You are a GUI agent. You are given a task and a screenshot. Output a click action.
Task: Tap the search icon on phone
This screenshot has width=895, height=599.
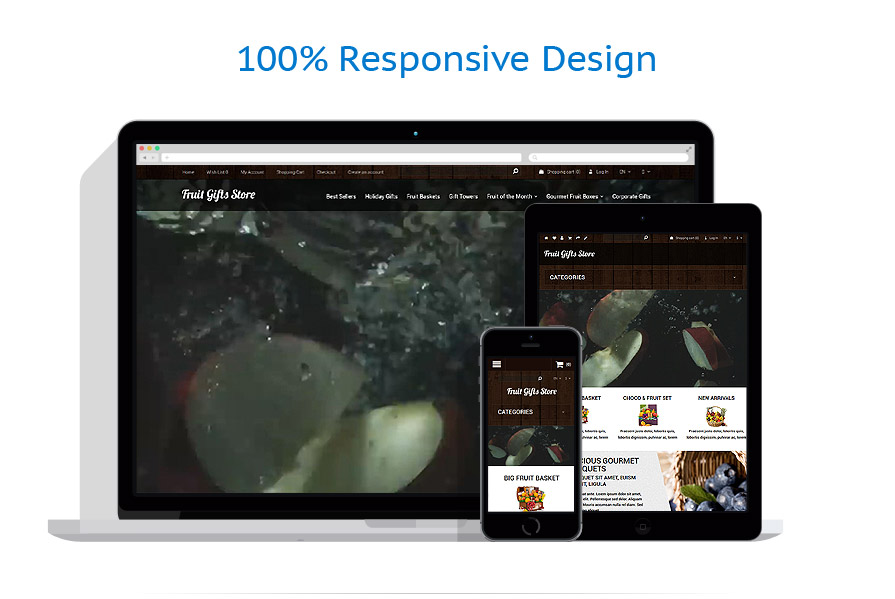539,378
